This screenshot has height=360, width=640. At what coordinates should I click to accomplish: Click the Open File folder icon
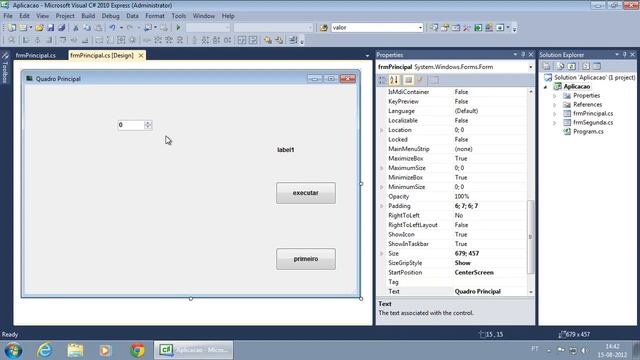click(x=39, y=28)
